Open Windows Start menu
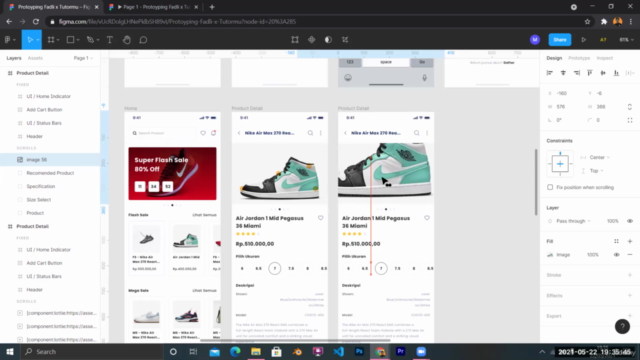Viewport: 640px width, 360px height. click(x=10, y=351)
